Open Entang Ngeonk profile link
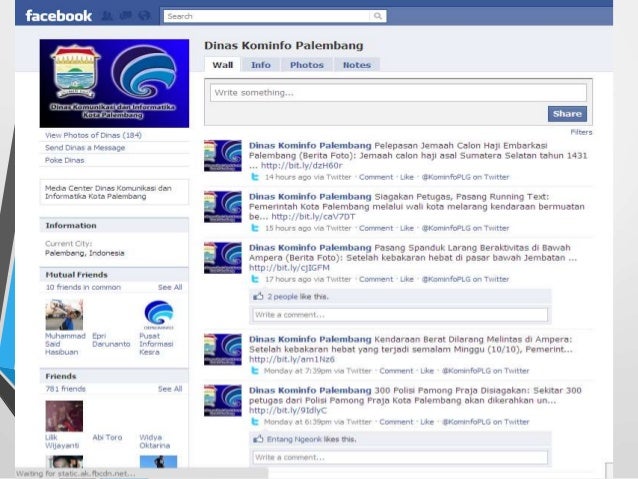Screen dimensions: 638x479 (292, 440)
